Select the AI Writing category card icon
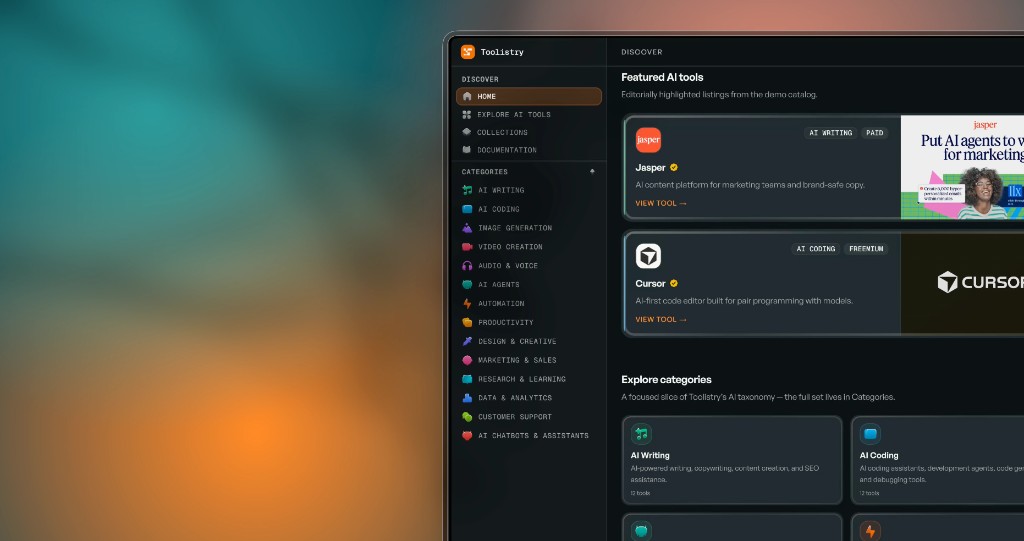The height and width of the screenshot is (541, 1024). 641,434
